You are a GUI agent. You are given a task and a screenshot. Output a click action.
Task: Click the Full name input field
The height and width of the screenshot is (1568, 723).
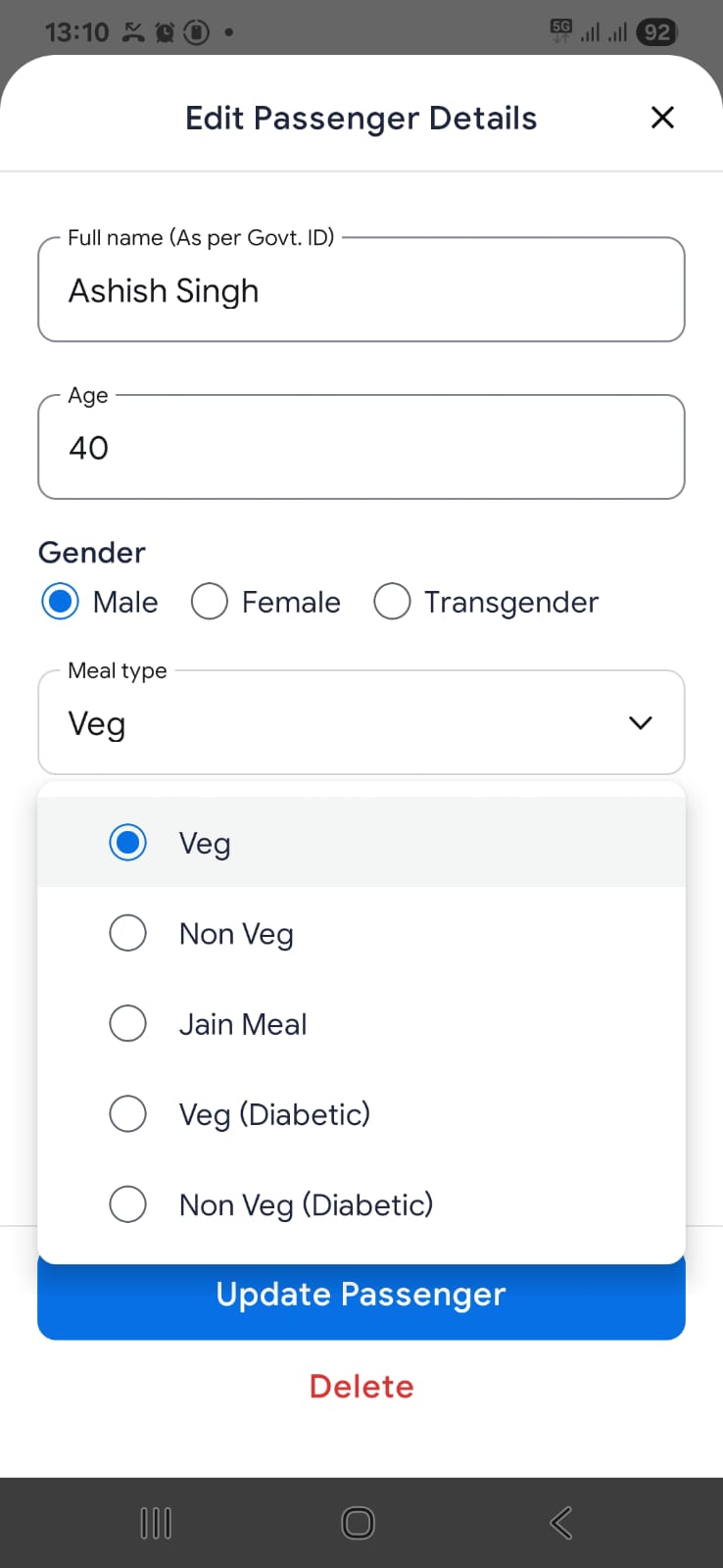(x=361, y=291)
